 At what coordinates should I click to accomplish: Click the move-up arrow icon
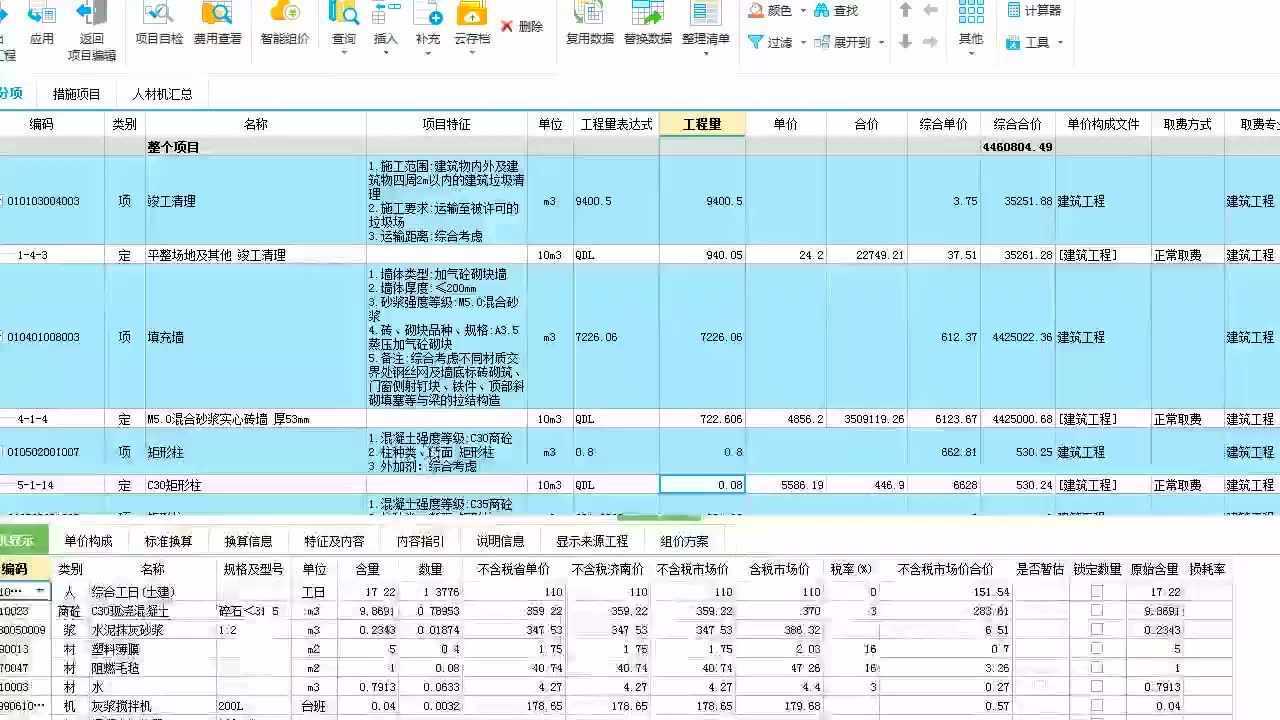click(906, 10)
